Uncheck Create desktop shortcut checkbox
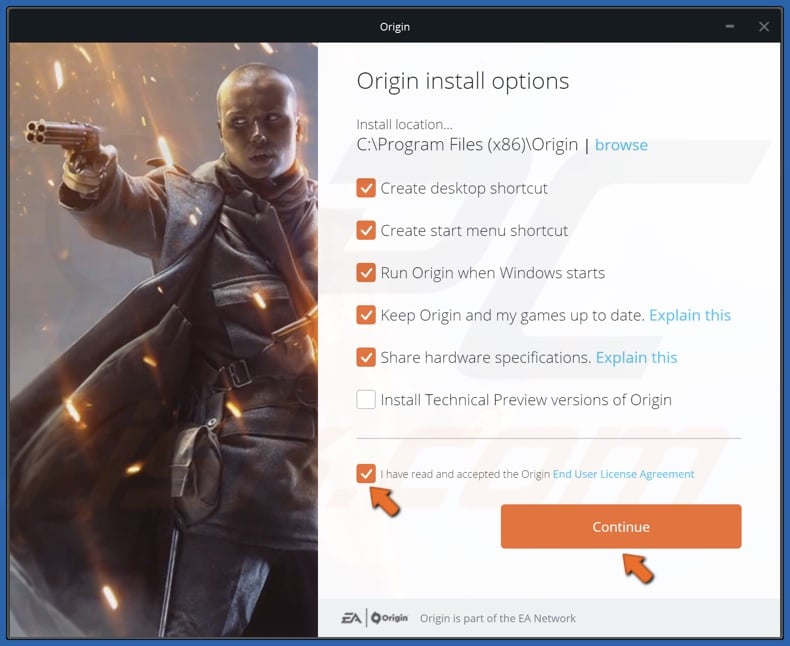Viewport: 790px width, 646px height. (366, 188)
